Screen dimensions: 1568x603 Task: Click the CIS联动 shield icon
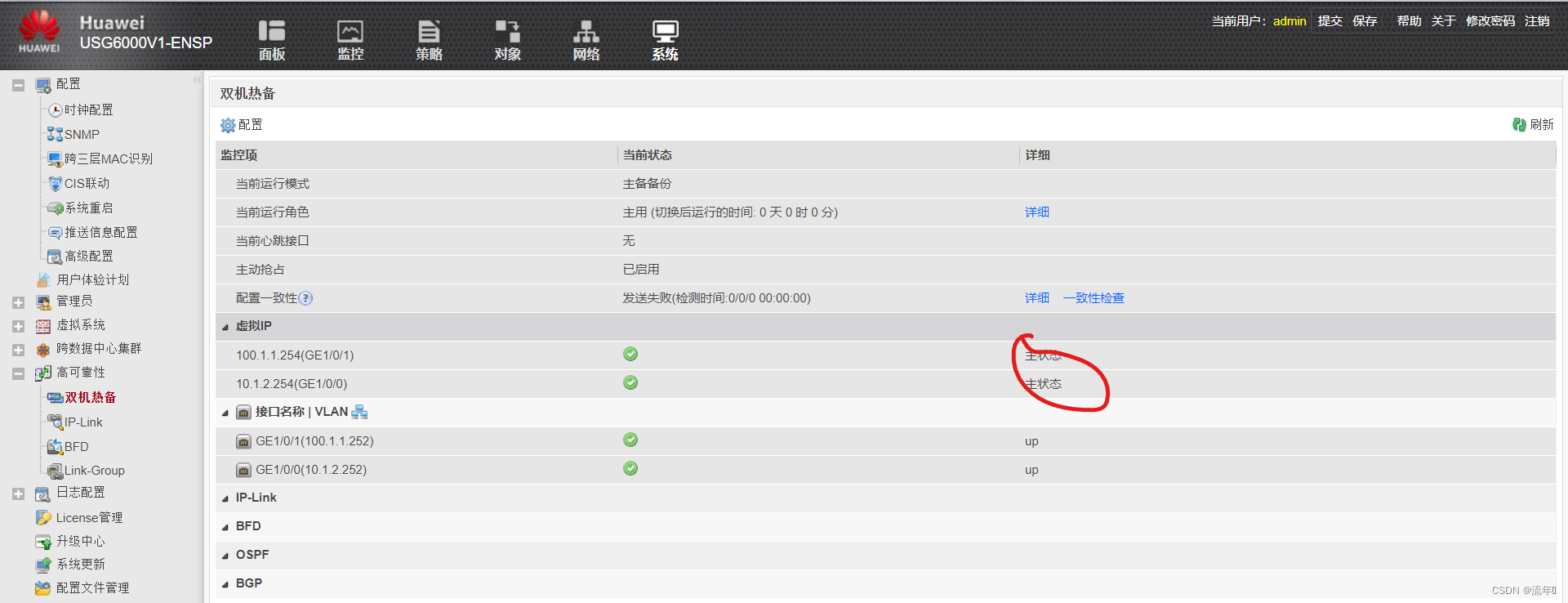tap(55, 183)
